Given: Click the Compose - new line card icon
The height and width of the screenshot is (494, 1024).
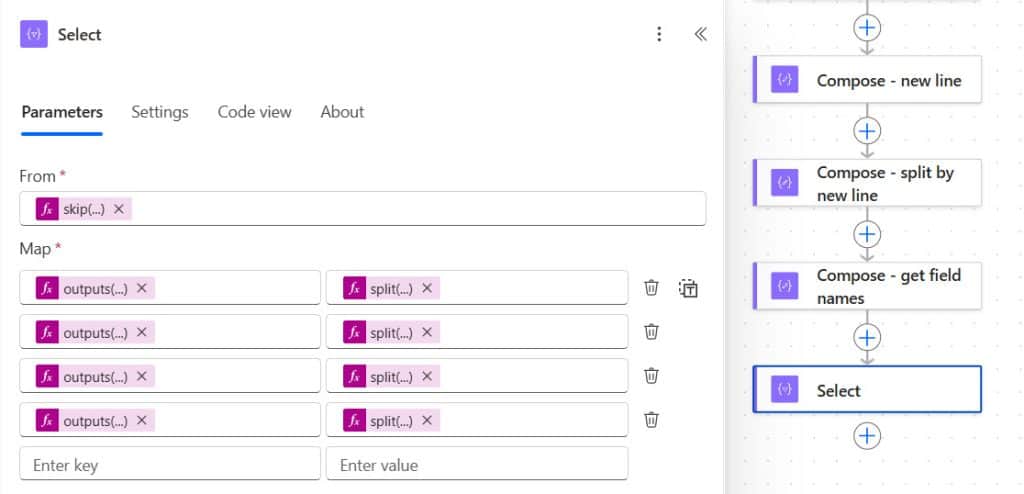Looking at the screenshot, I should point(784,80).
